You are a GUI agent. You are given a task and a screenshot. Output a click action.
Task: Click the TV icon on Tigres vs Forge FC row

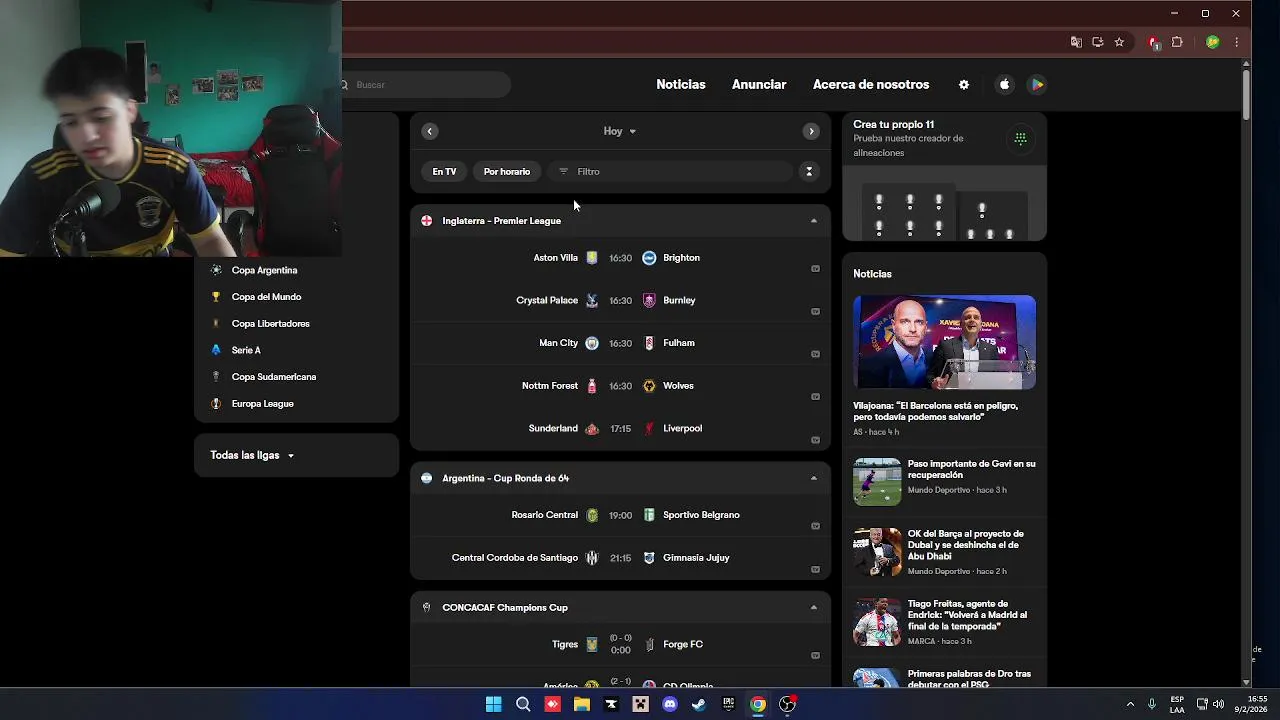[815, 656]
